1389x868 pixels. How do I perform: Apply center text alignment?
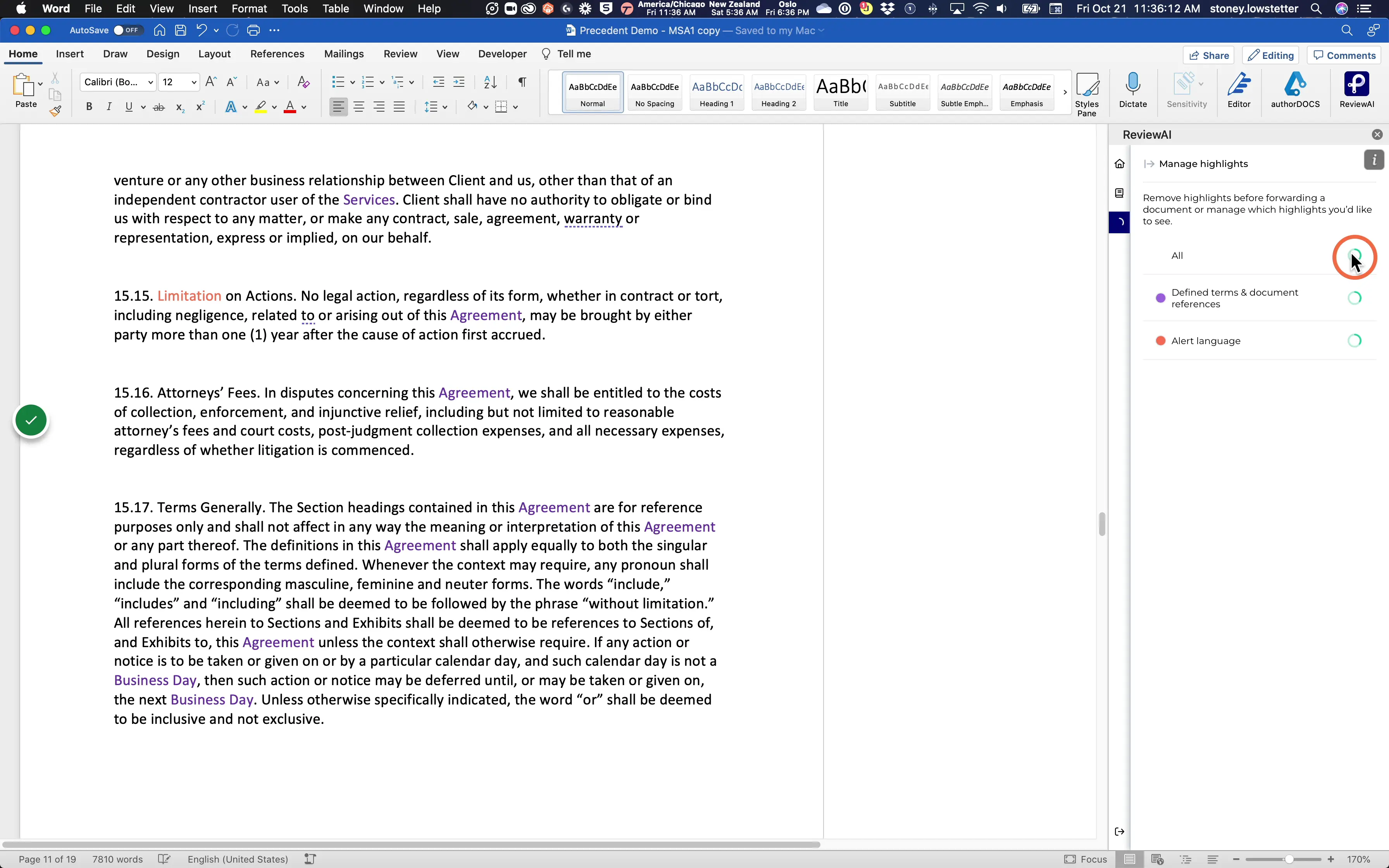tap(359, 107)
